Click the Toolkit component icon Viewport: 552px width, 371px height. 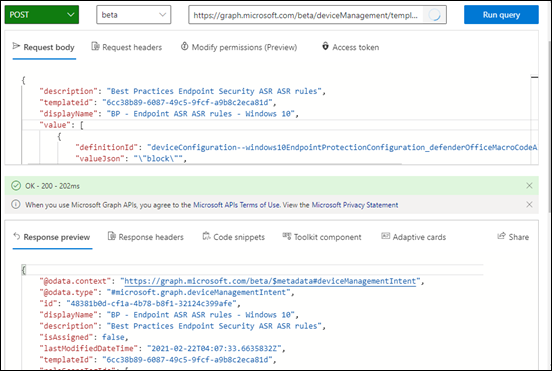pyautogui.click(x=287, y=236)
